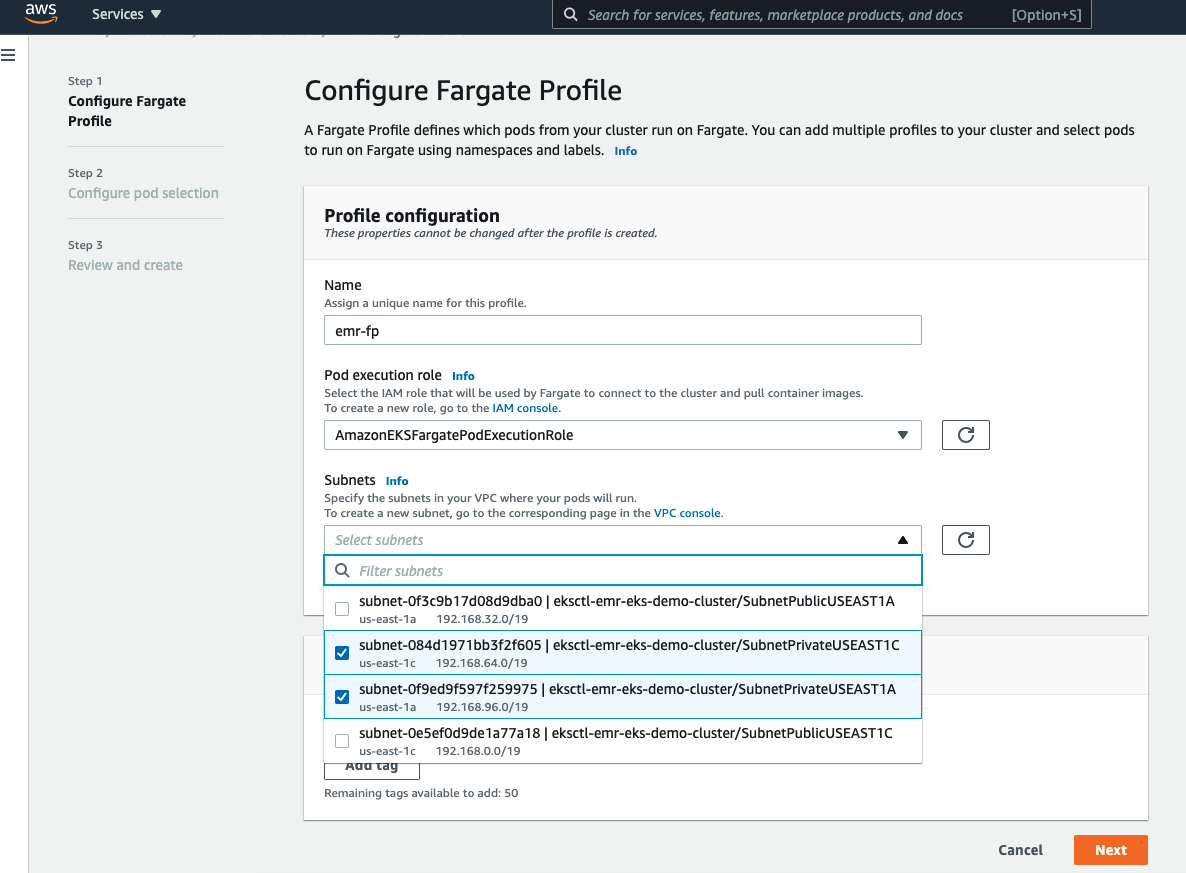Select Step 2 Configure pod selection
This screenshot has width=1186, height=873.
pyautogui.click(x=143, y=192)
